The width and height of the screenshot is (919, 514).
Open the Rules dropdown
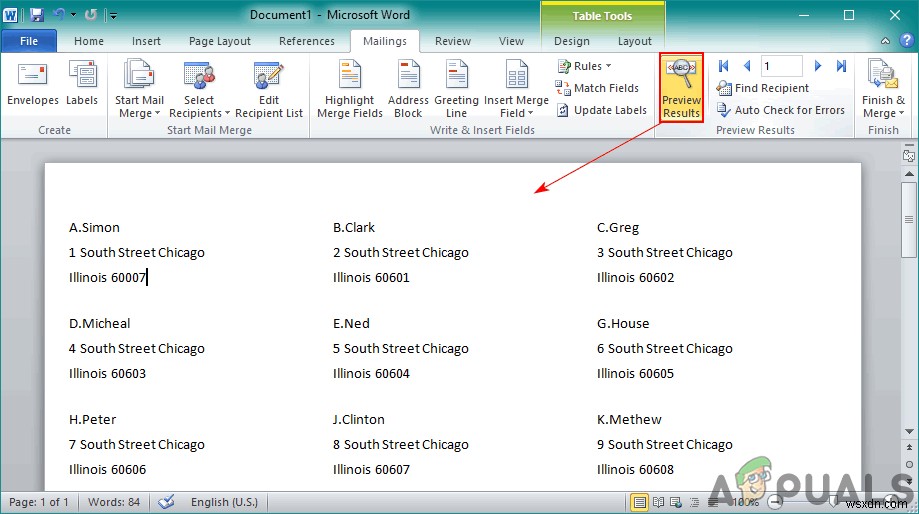click(584, 66)
